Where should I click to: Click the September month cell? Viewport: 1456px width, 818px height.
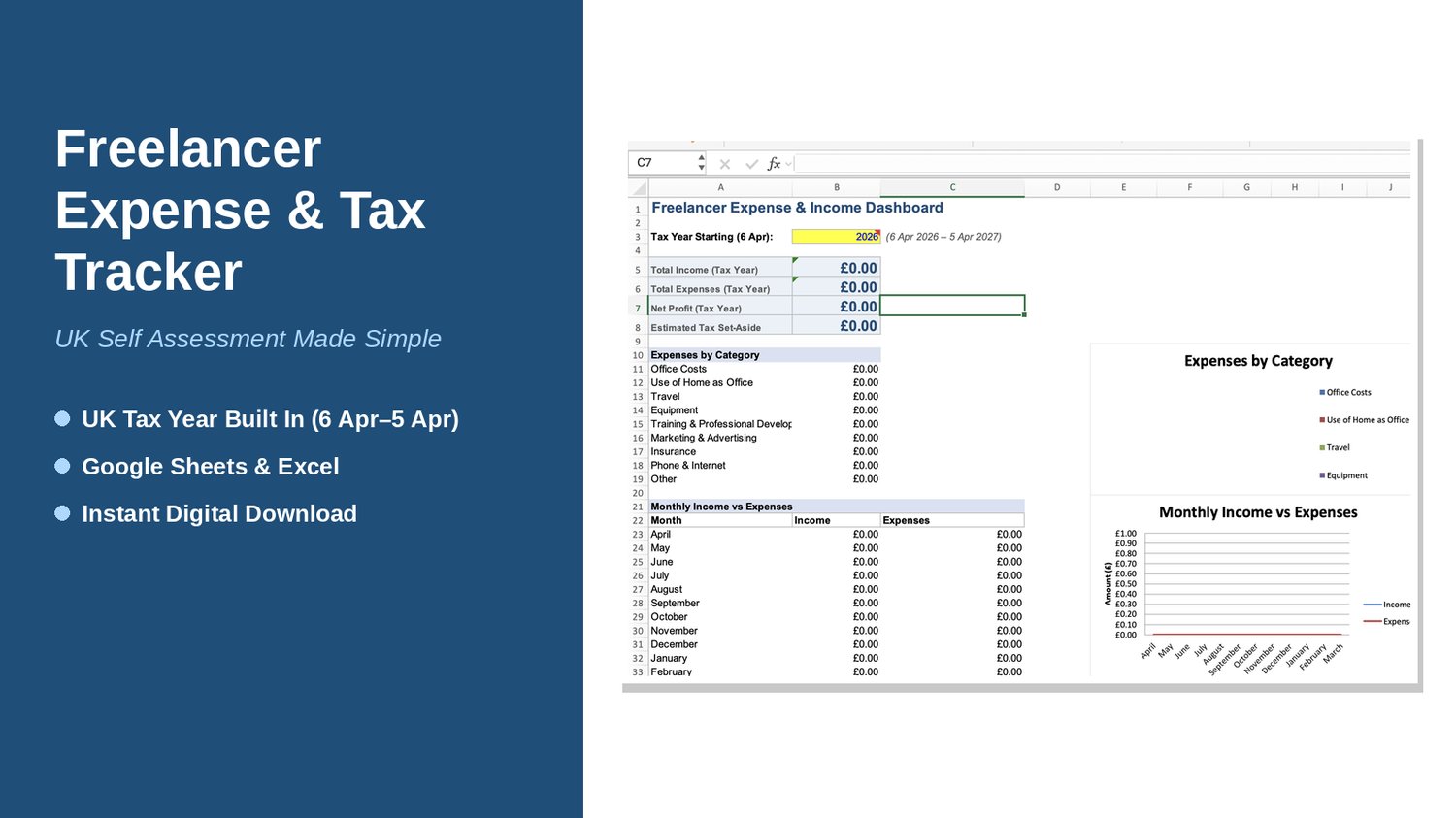coord(720,603)
